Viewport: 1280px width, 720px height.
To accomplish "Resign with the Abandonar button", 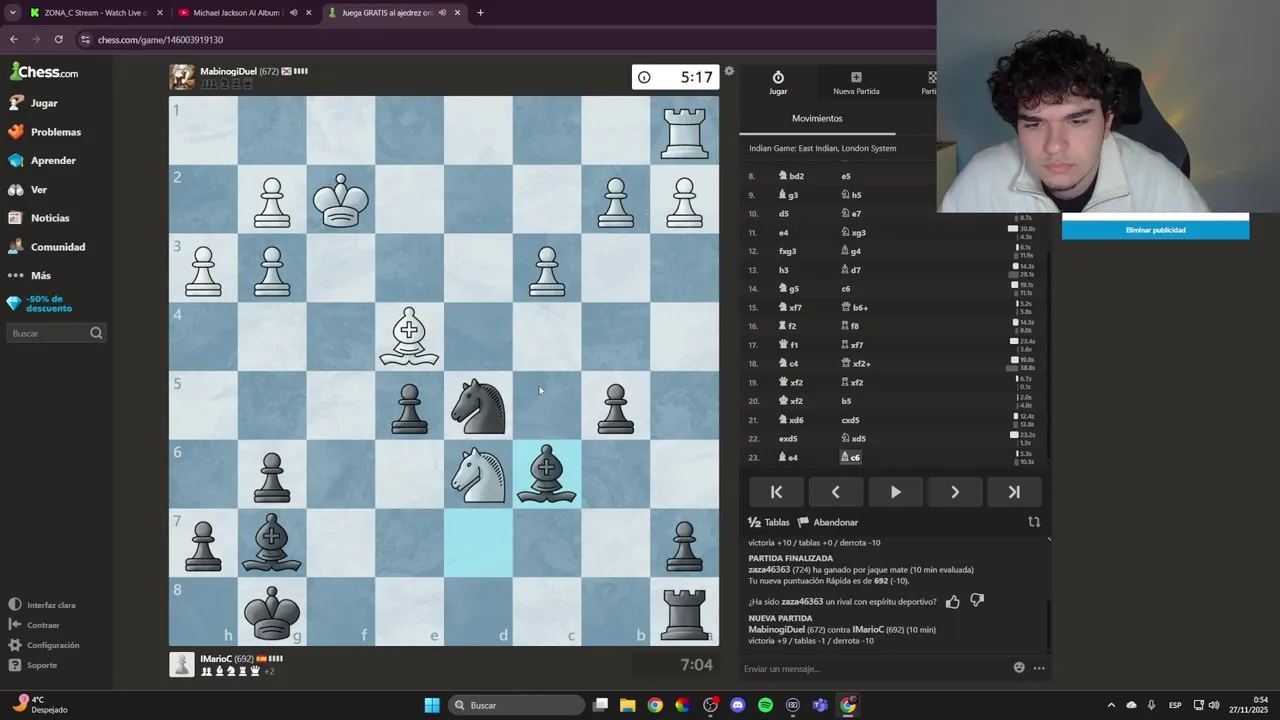I will 828,522.
